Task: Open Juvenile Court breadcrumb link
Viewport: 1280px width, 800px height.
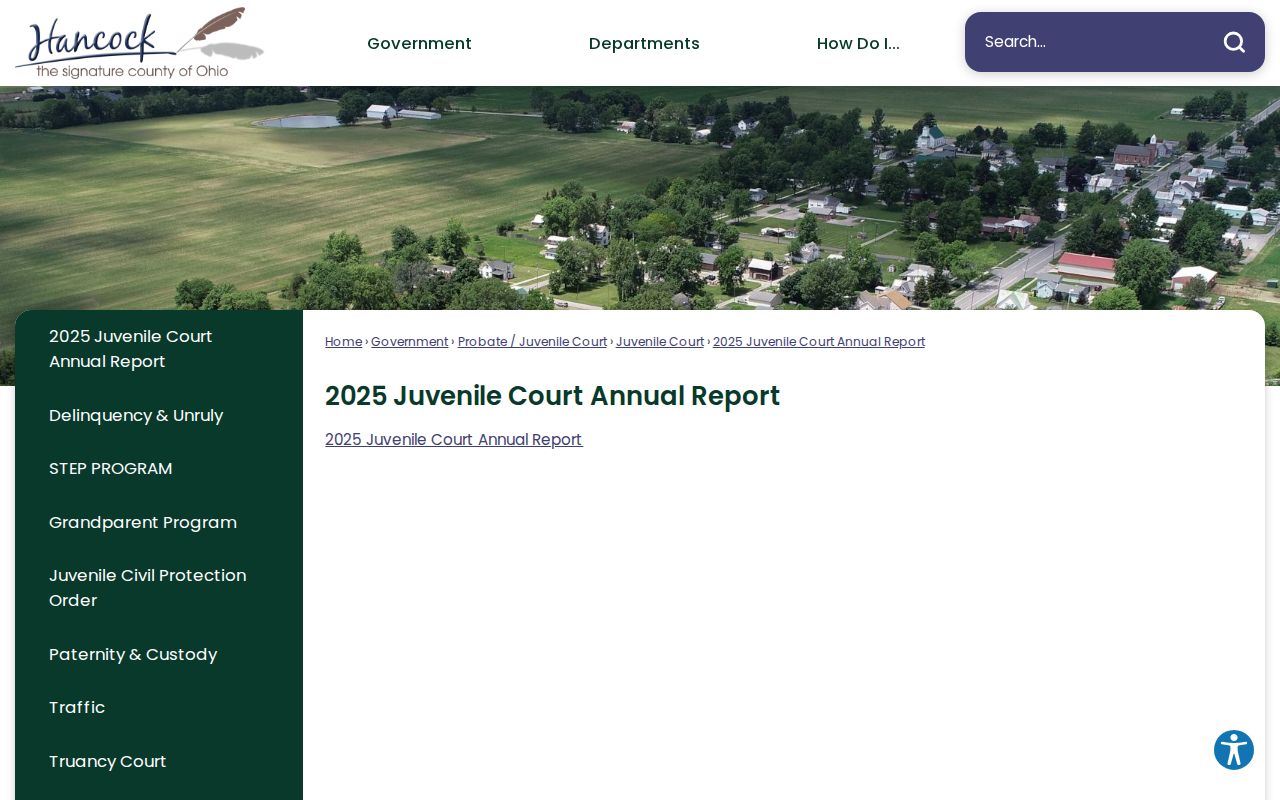Action: 660,342
